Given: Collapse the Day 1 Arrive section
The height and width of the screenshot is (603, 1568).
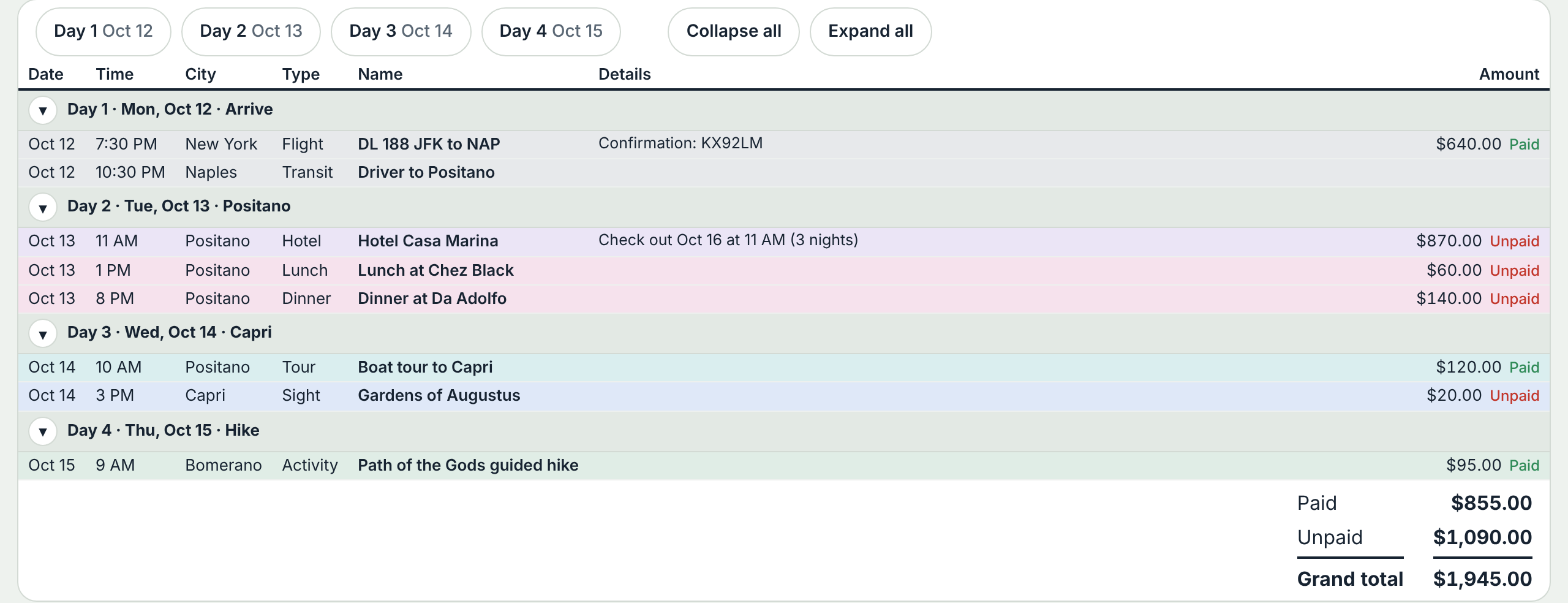Looking at the screenshot, I should point(43,110).
